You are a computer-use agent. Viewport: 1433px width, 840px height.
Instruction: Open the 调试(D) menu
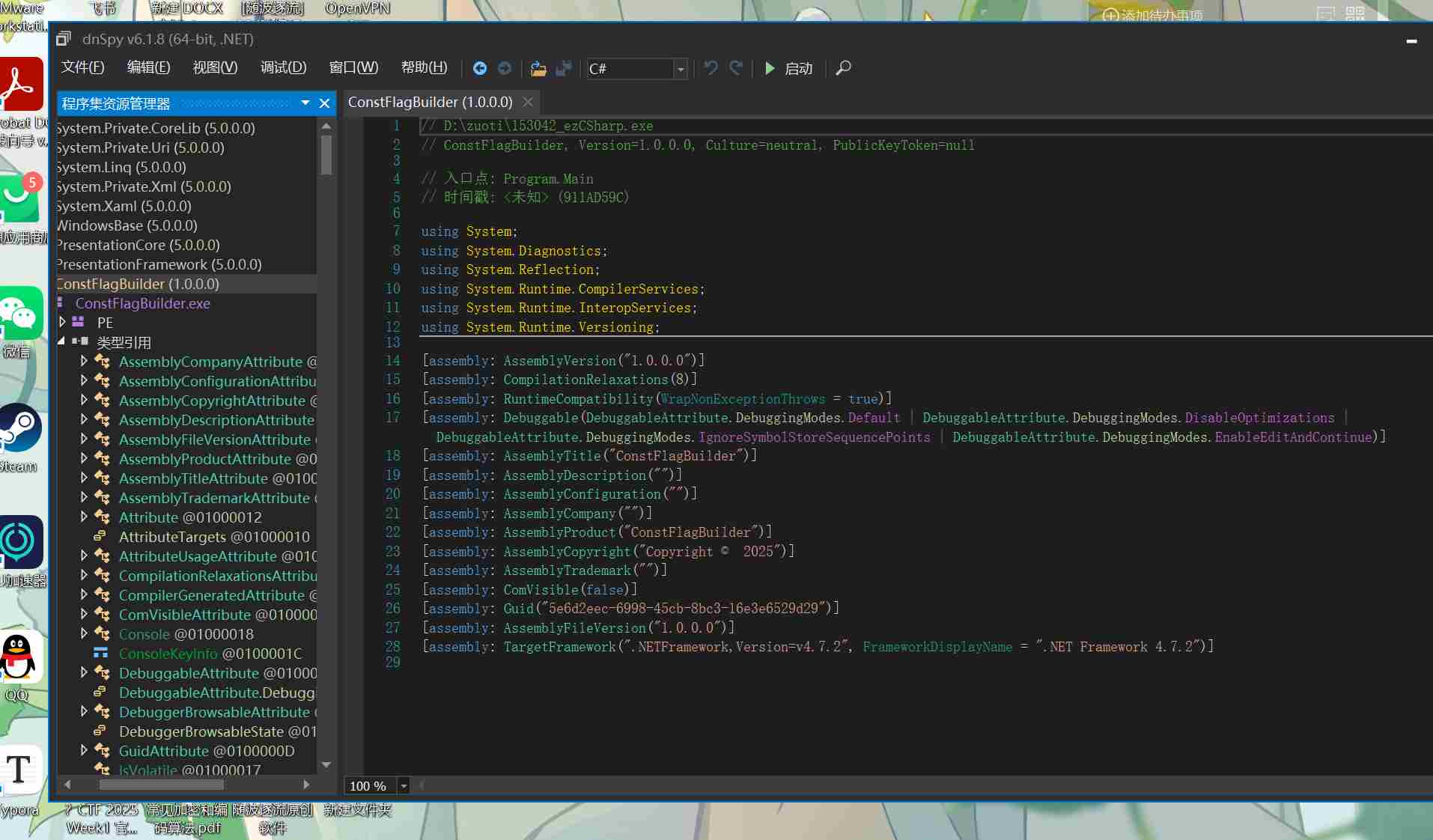click(x=283, y=67)
